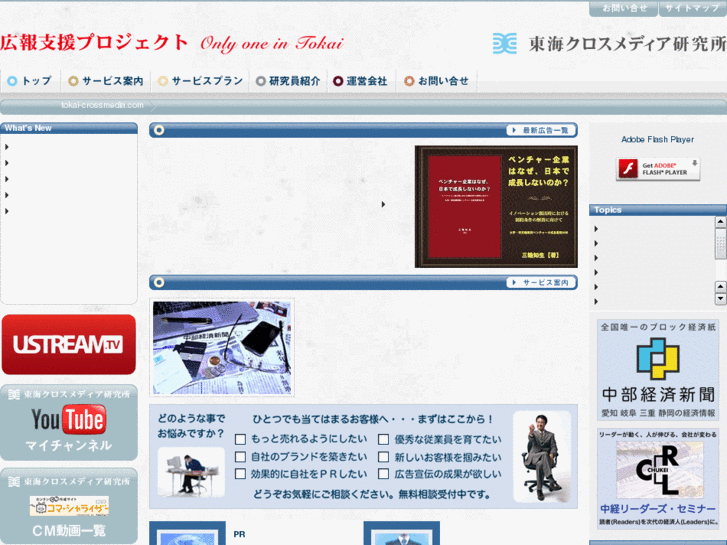Click the コマ・シャライザー logo icon
This screenshot has width=727, height=545.
pos(69,506)
